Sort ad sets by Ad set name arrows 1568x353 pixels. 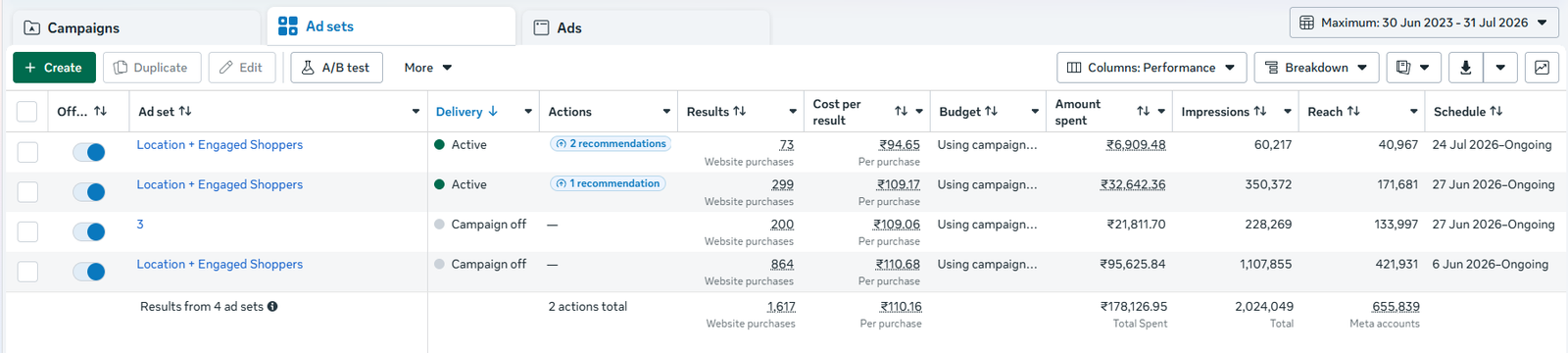coord(185,112)
